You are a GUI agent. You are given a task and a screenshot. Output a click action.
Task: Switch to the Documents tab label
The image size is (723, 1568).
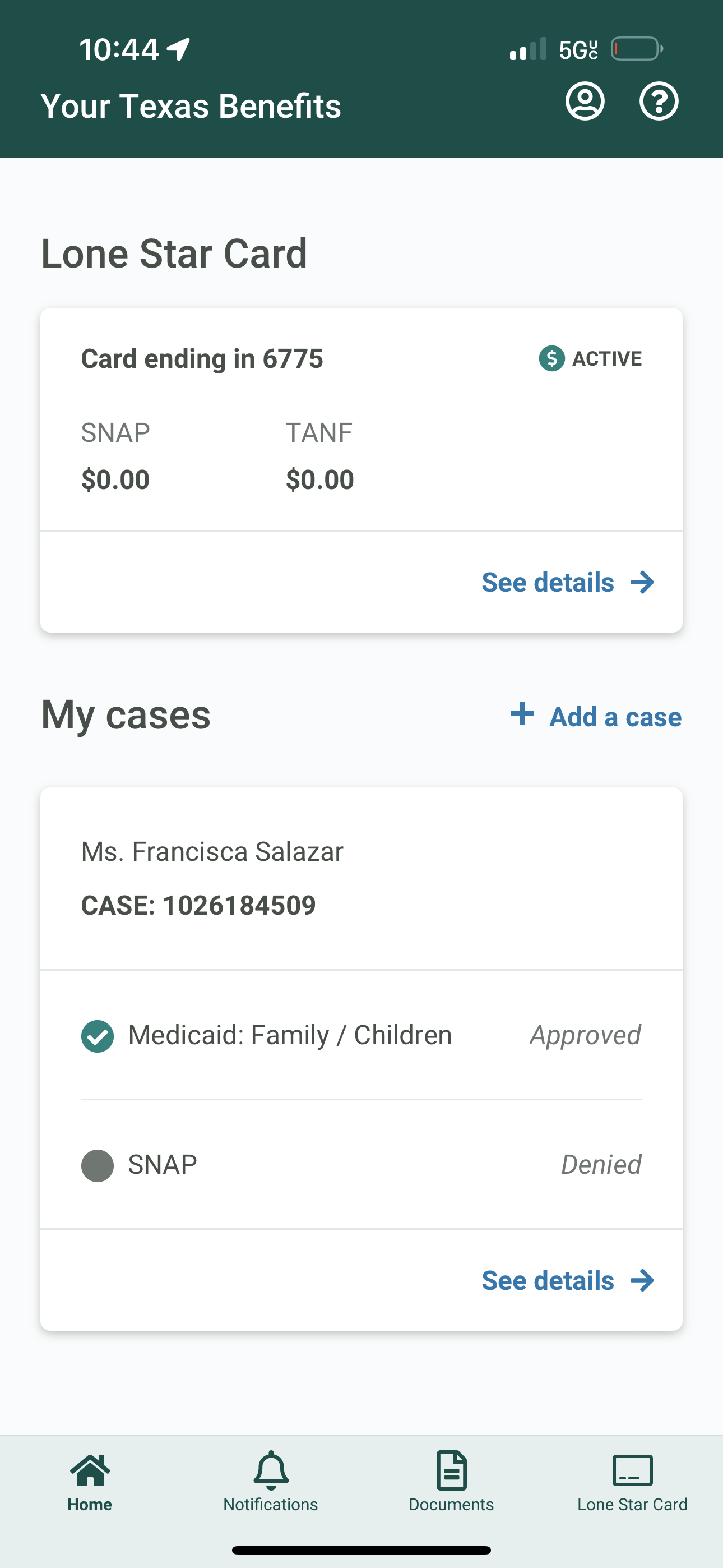point(451,1504)
